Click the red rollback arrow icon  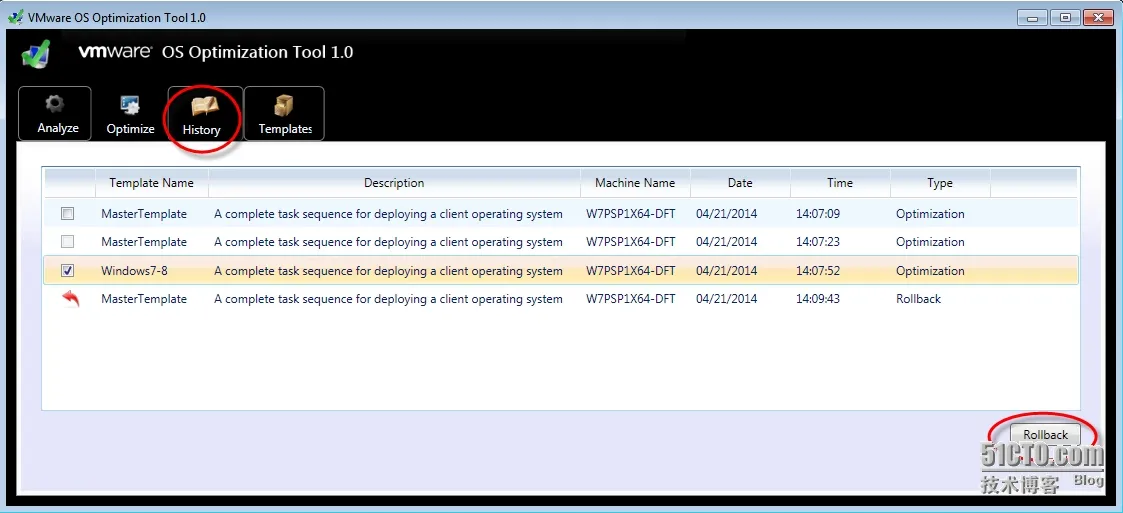click(70, 299)
